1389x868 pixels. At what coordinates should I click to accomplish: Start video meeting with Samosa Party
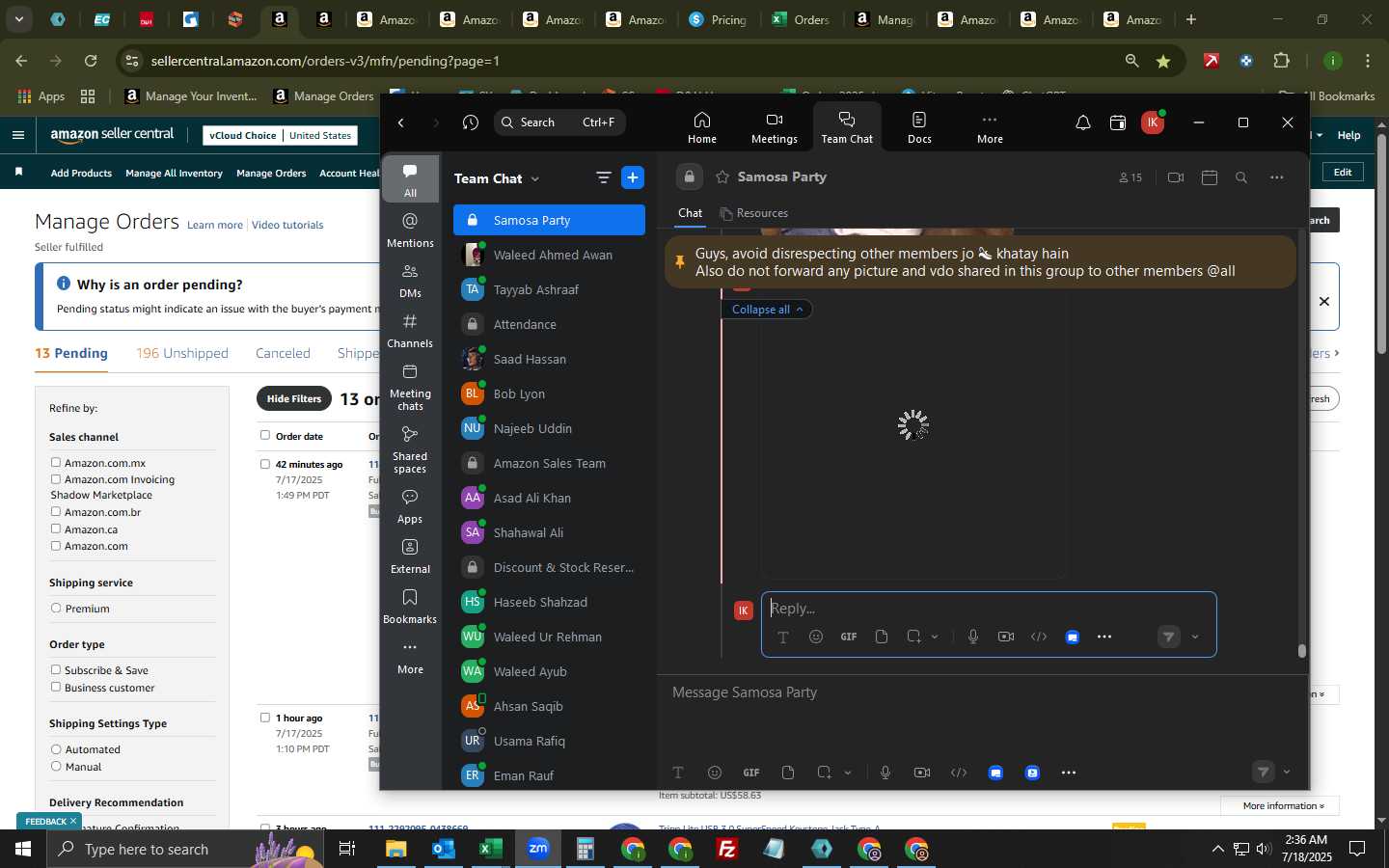pyautogui.click(x=1175, y=177)
